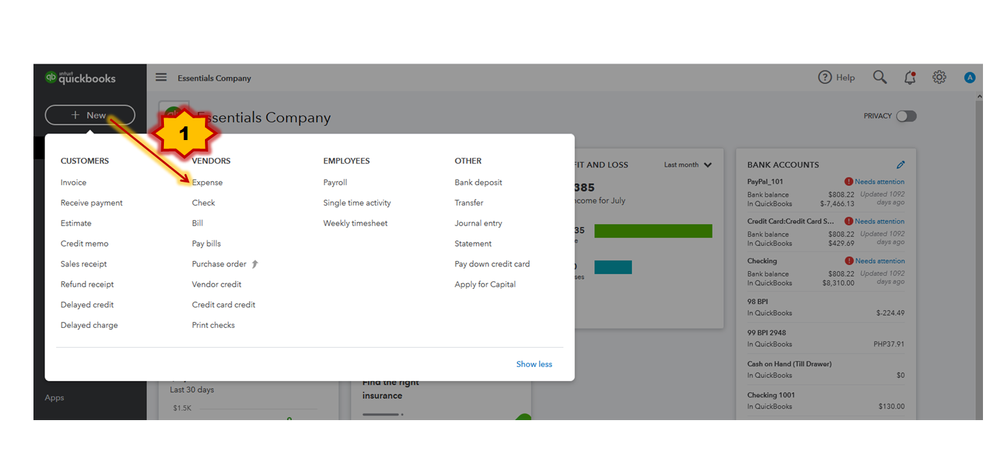Select Credit card credit

(x=223, y=304)
